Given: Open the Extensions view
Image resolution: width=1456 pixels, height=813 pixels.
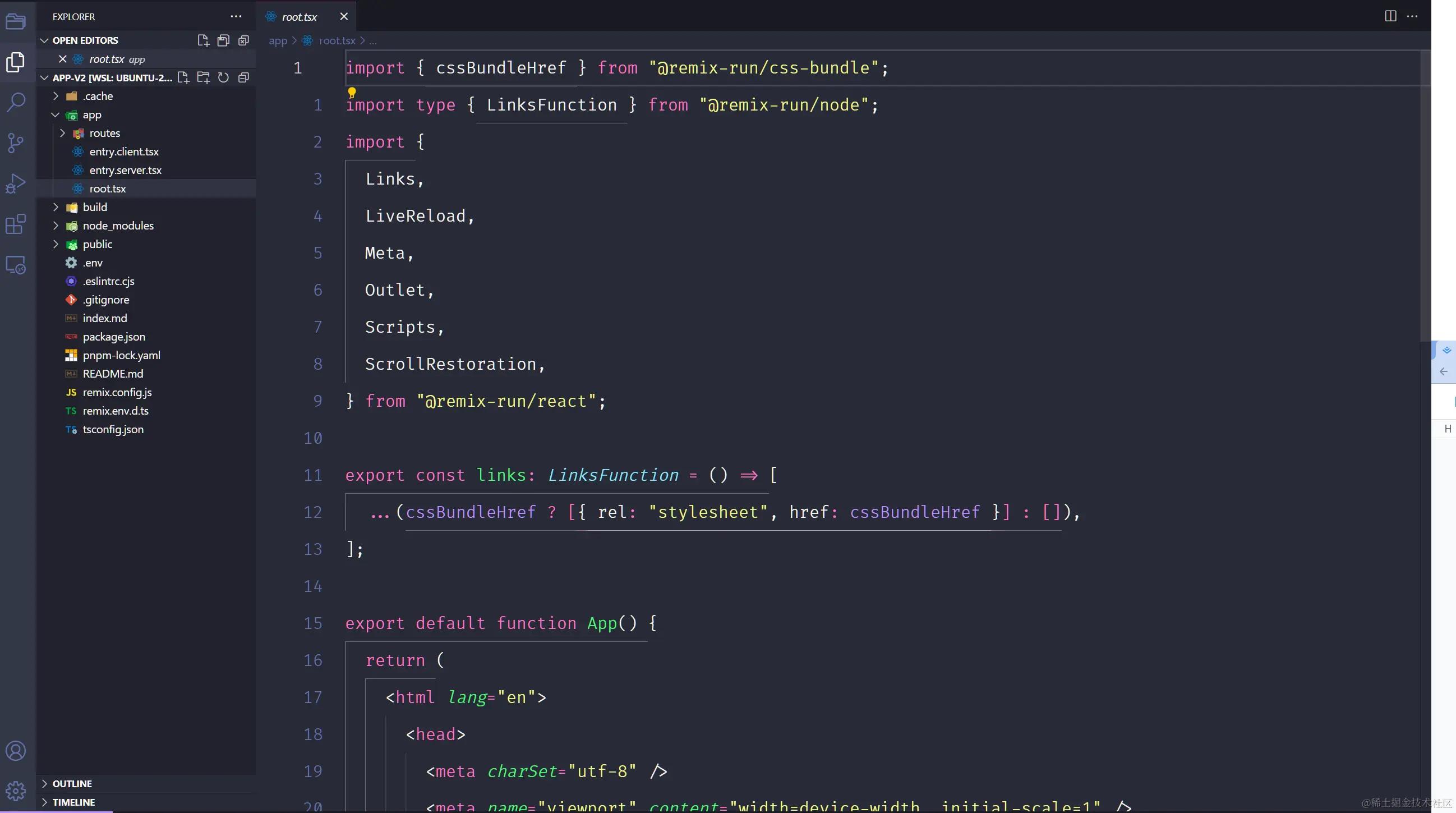Looking at the screenshot, I should (16, 224).
